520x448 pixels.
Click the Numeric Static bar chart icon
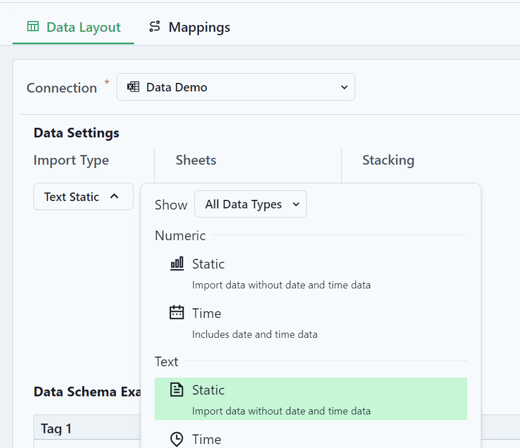point(177,264)
